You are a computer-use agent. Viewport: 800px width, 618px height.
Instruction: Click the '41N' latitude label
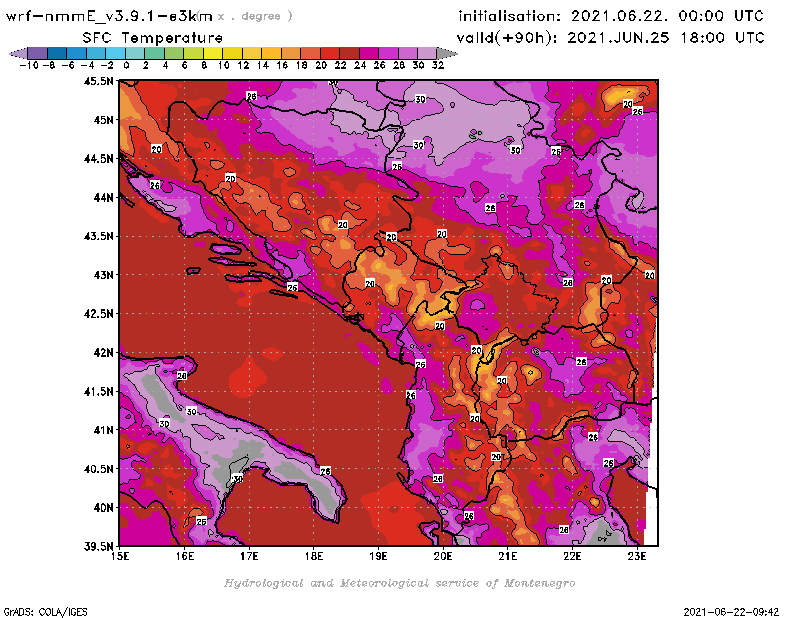(104, 430)
